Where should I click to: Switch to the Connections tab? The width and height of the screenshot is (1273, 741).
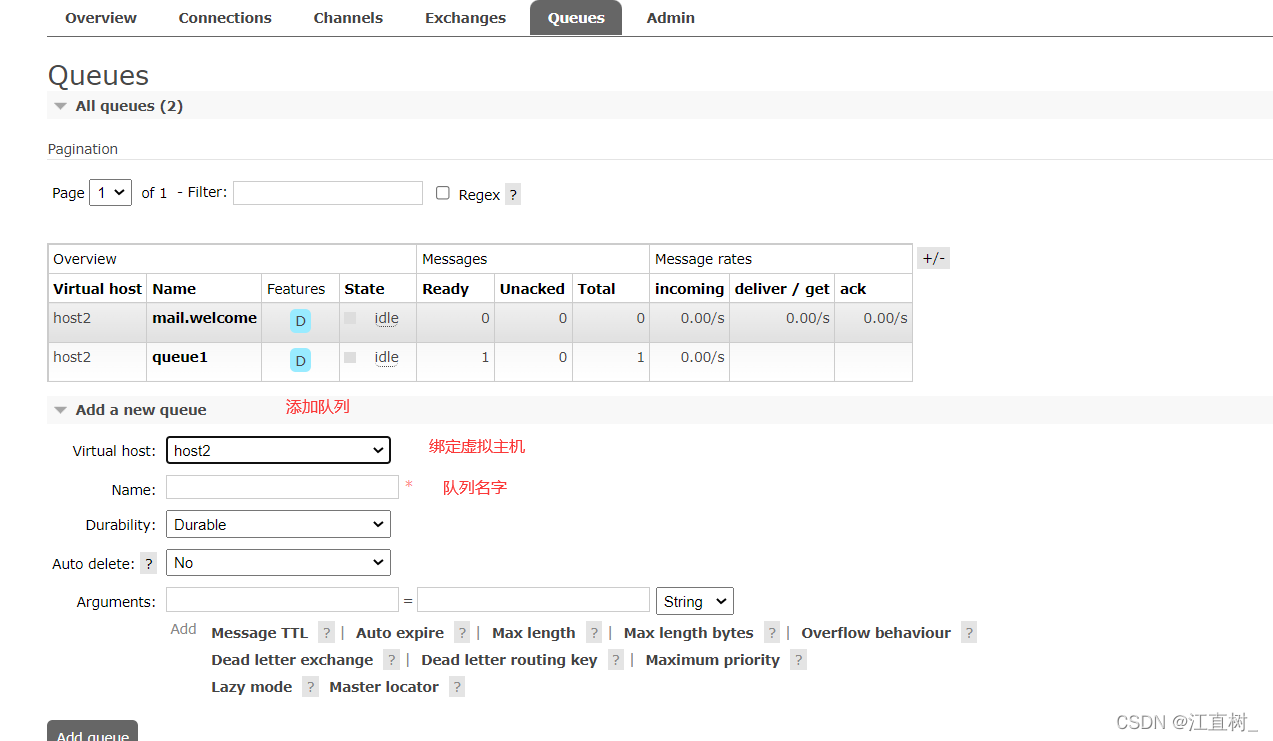(225, 18)
